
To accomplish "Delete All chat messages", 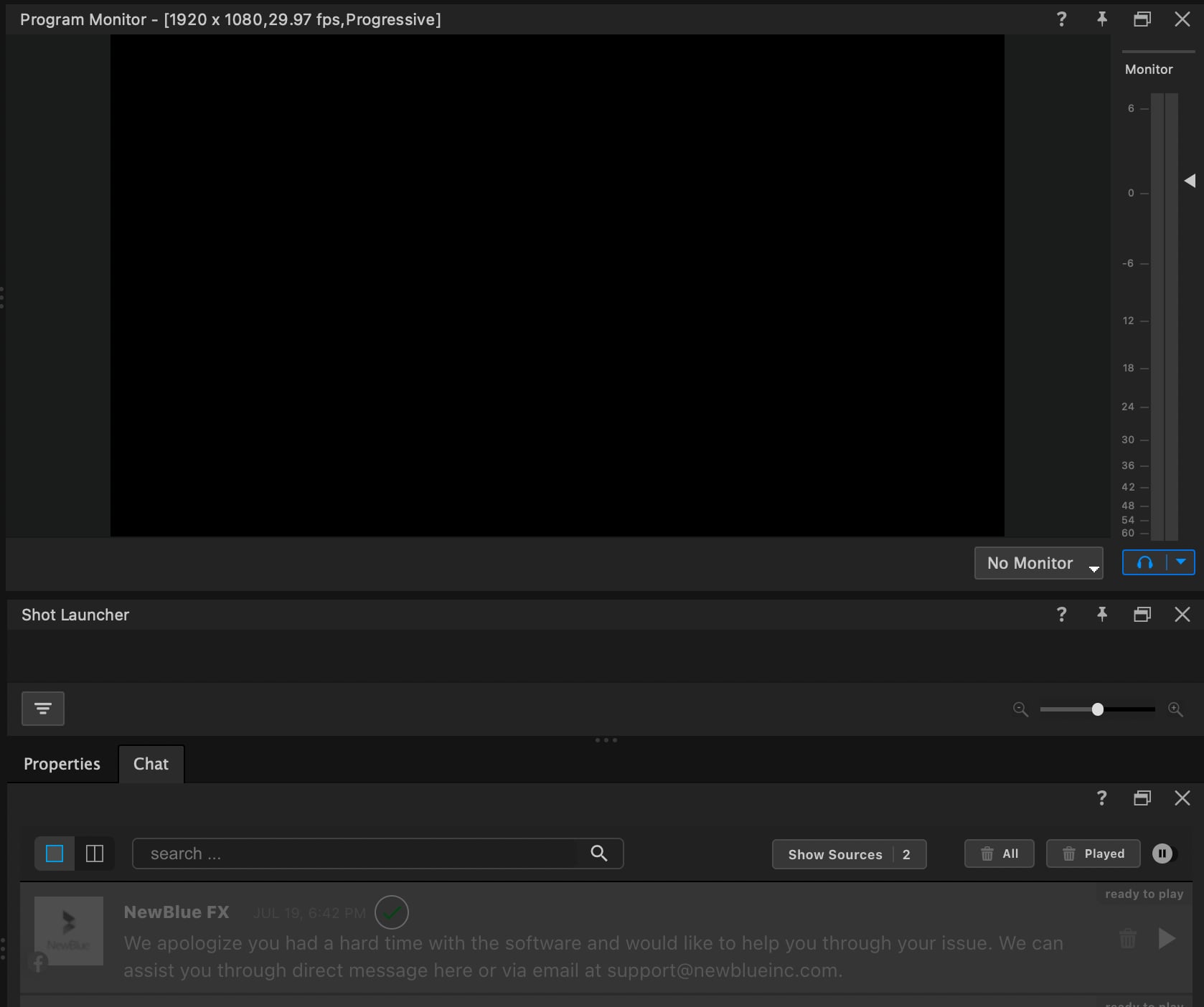I will click(x=1000, y=854).
